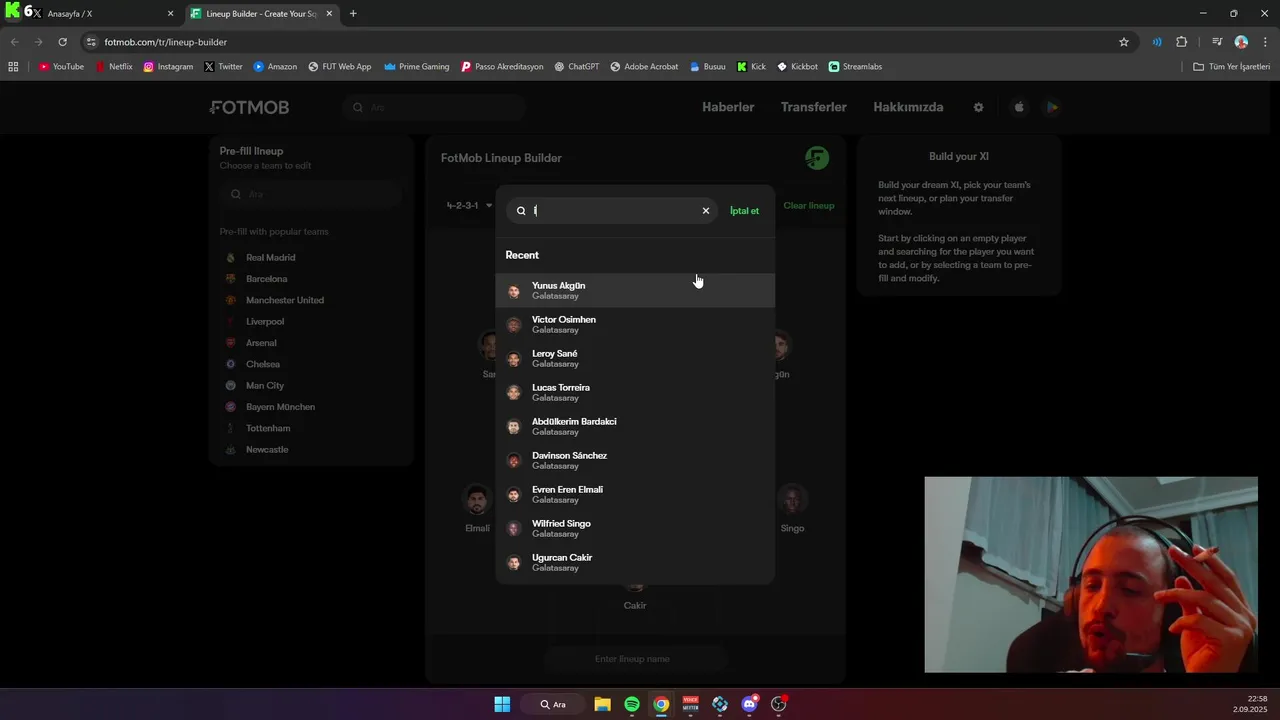Image resolution: width=1280 pixels, height=720 pixels.
Task: Open Discord from taskbar
Action: 750,704
